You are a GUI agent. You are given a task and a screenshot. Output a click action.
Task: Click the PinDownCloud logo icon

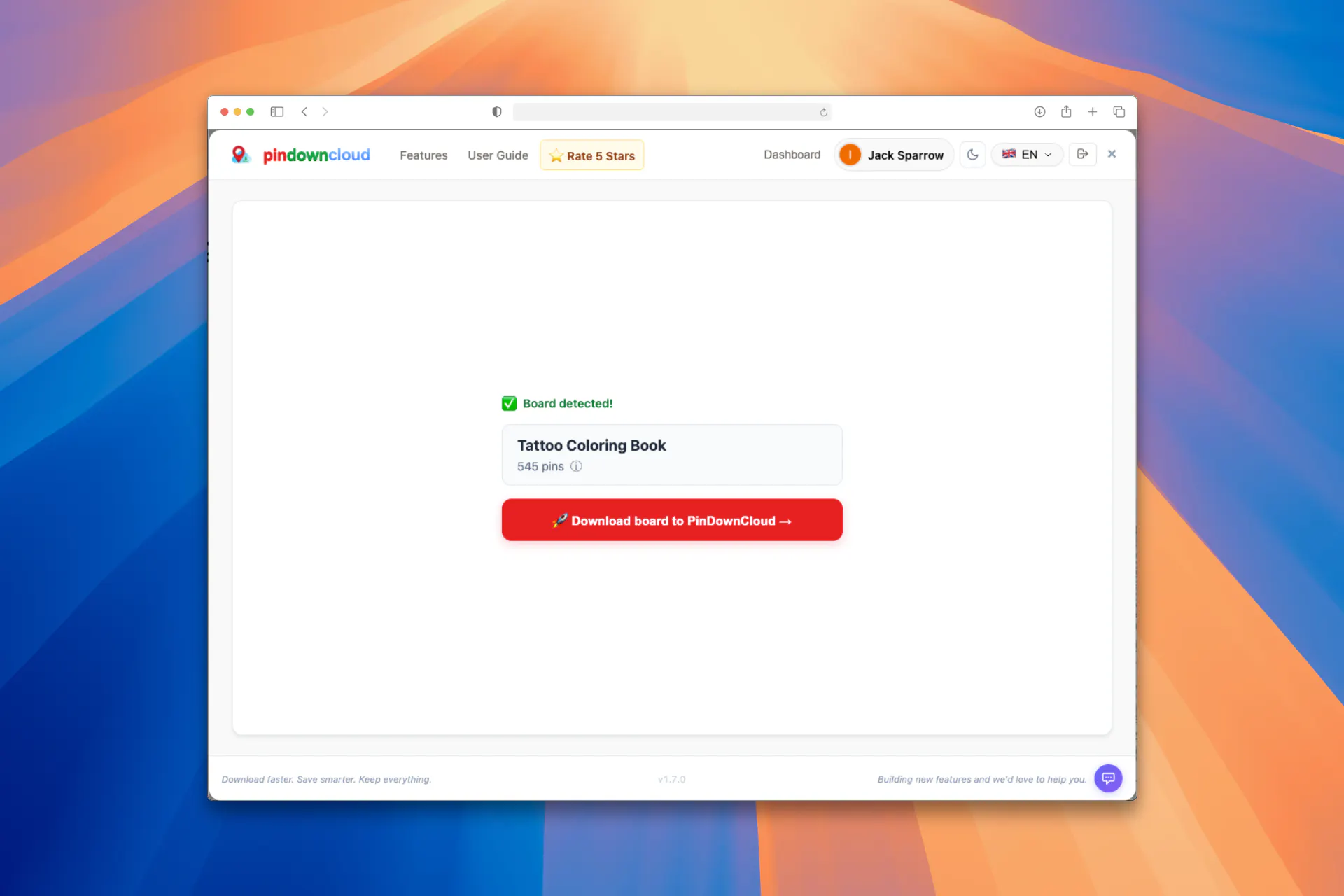coord(241,155)
